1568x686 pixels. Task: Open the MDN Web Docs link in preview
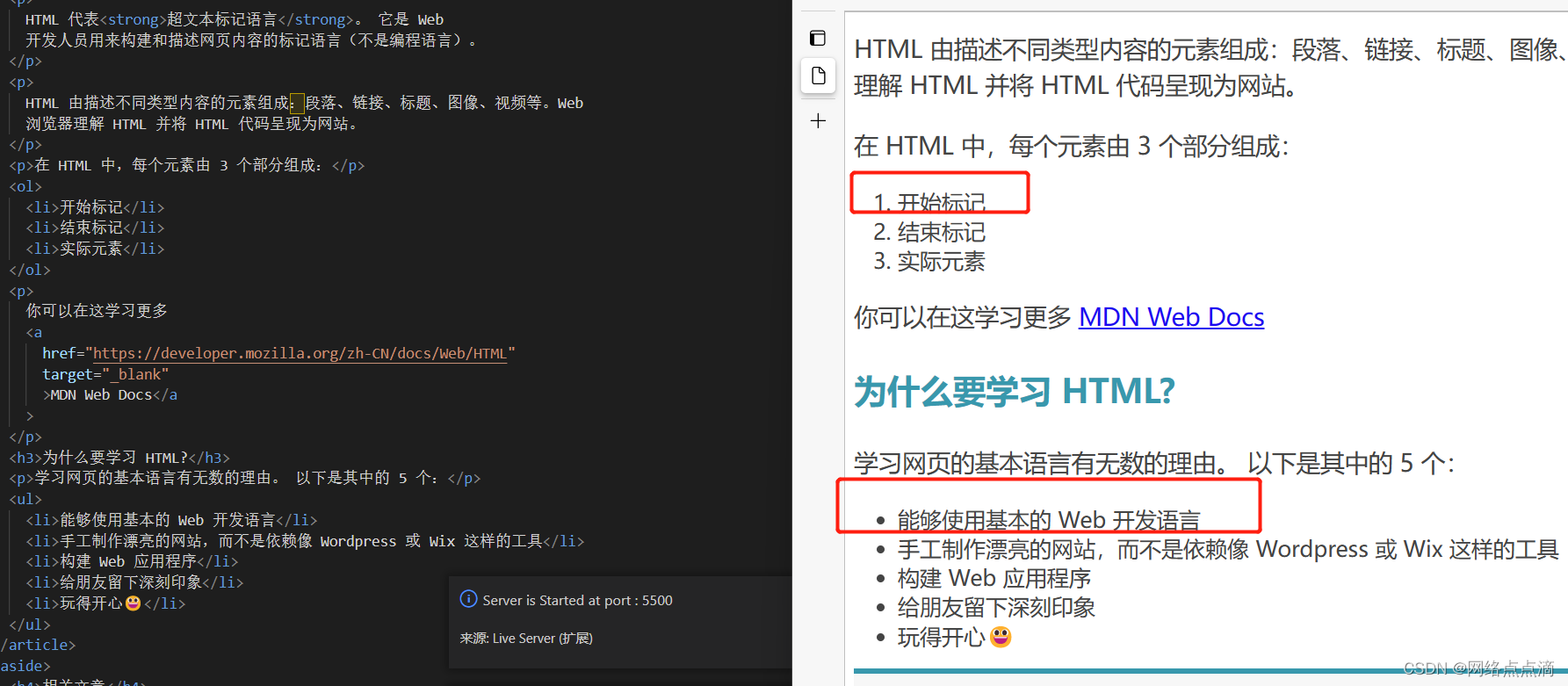[1171, 317]
